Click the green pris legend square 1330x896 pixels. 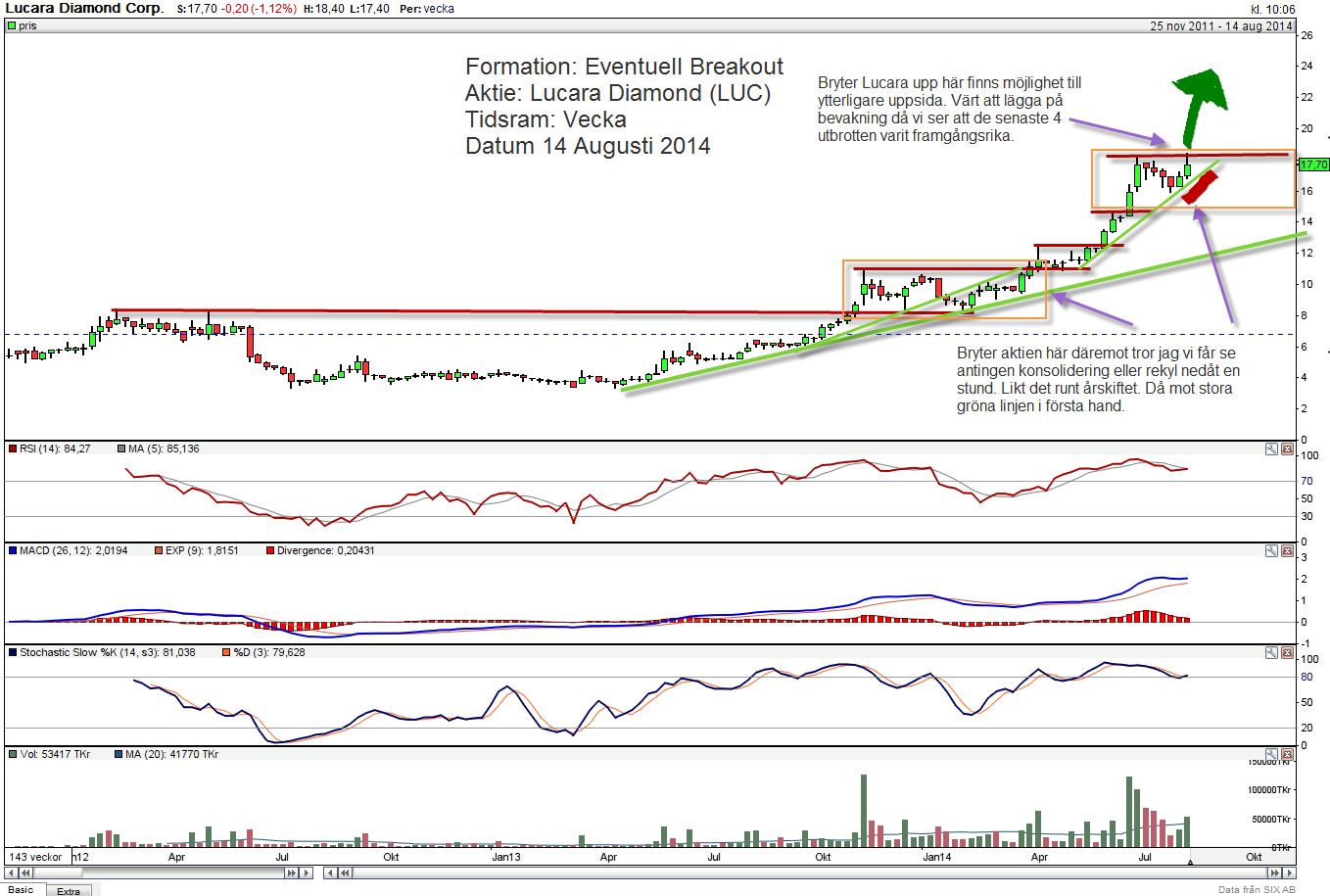(12, 26)
